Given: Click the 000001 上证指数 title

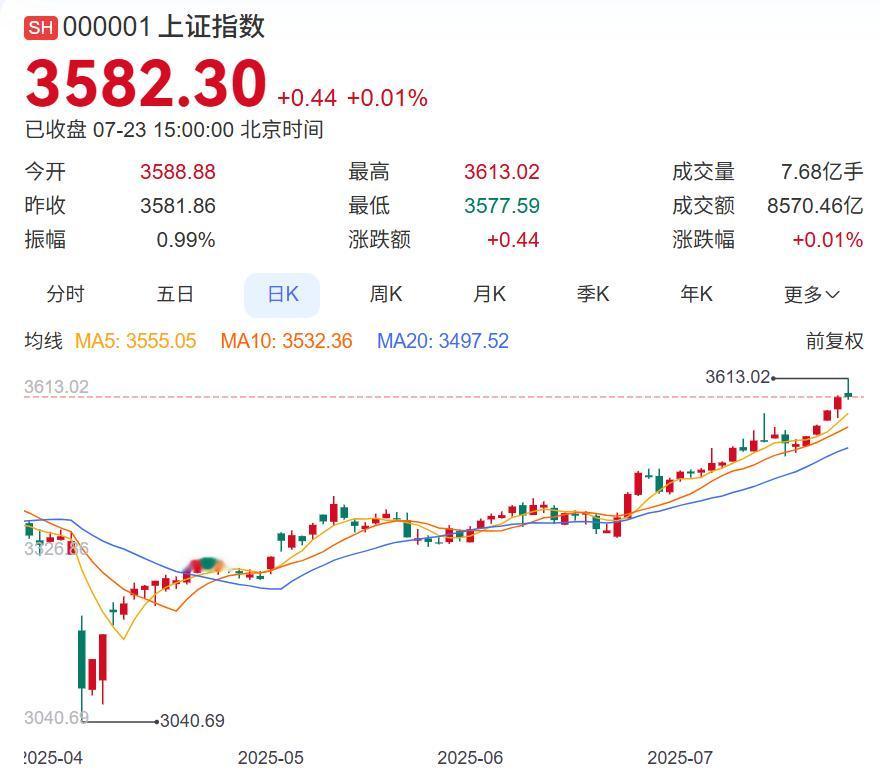Looking at the screenshot, I should pos(163,27).
